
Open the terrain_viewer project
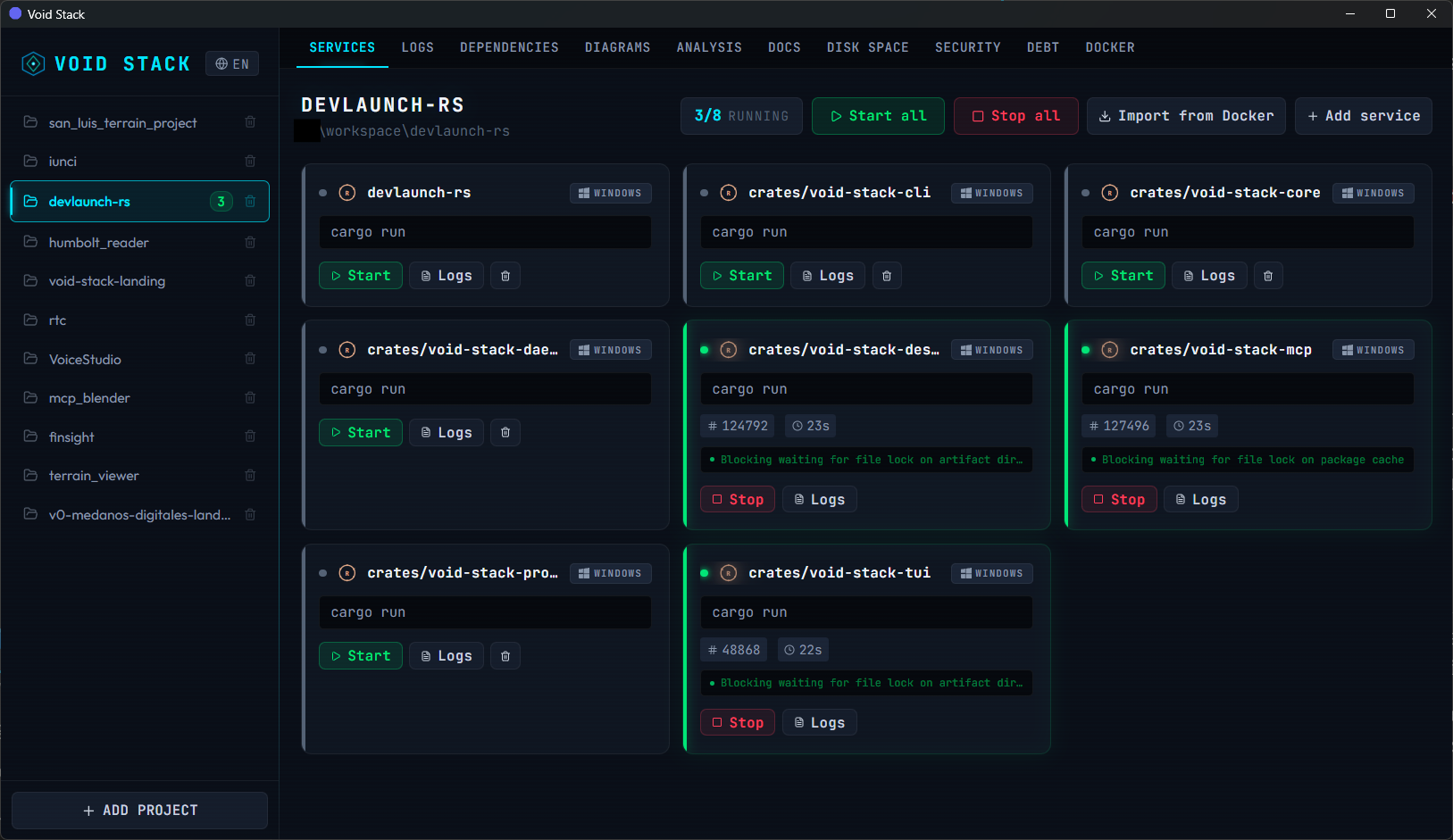click(139, 476)
